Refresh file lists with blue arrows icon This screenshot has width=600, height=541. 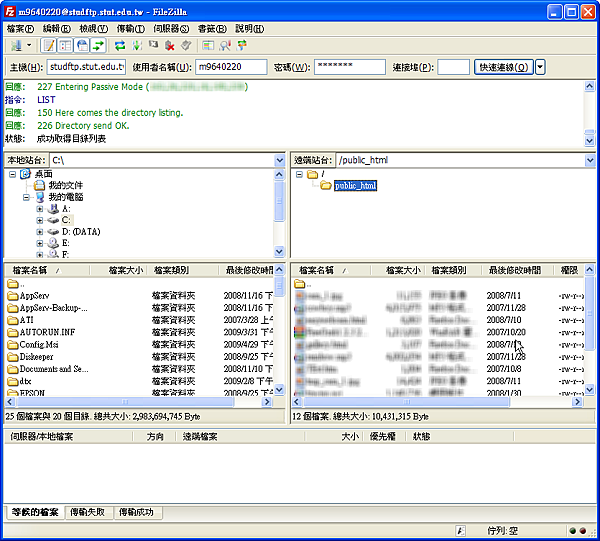(120, 46)
